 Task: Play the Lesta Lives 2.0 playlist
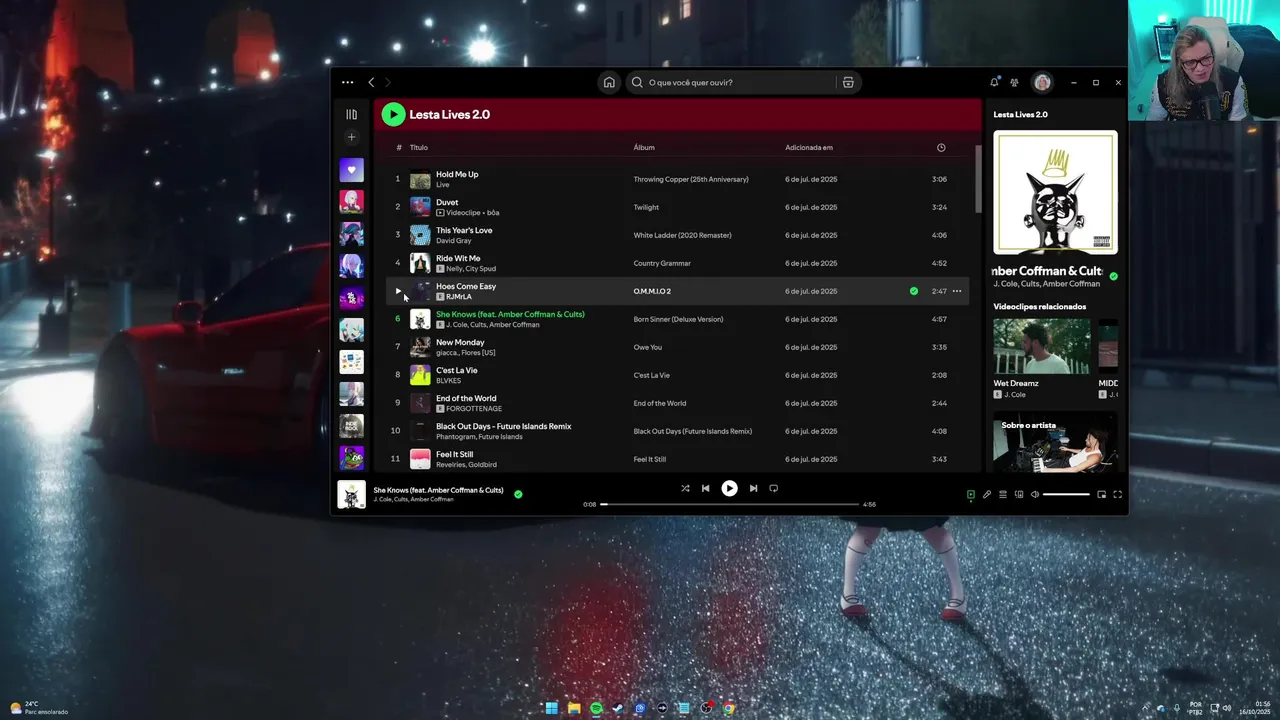click(393, 114)
